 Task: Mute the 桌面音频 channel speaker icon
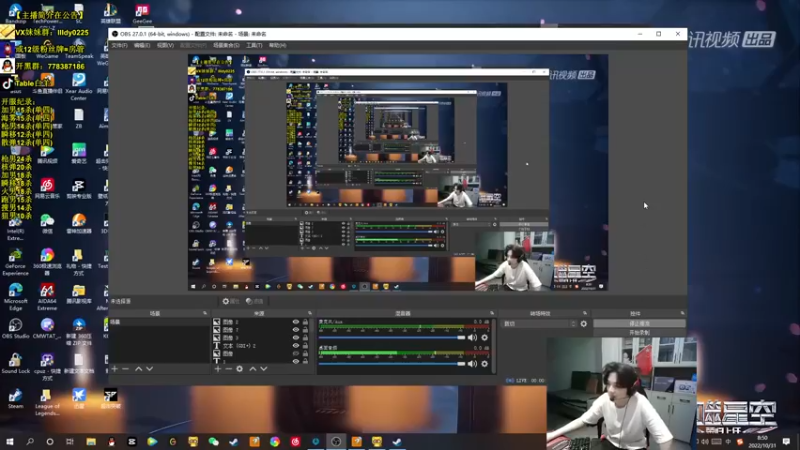[472, 364]
